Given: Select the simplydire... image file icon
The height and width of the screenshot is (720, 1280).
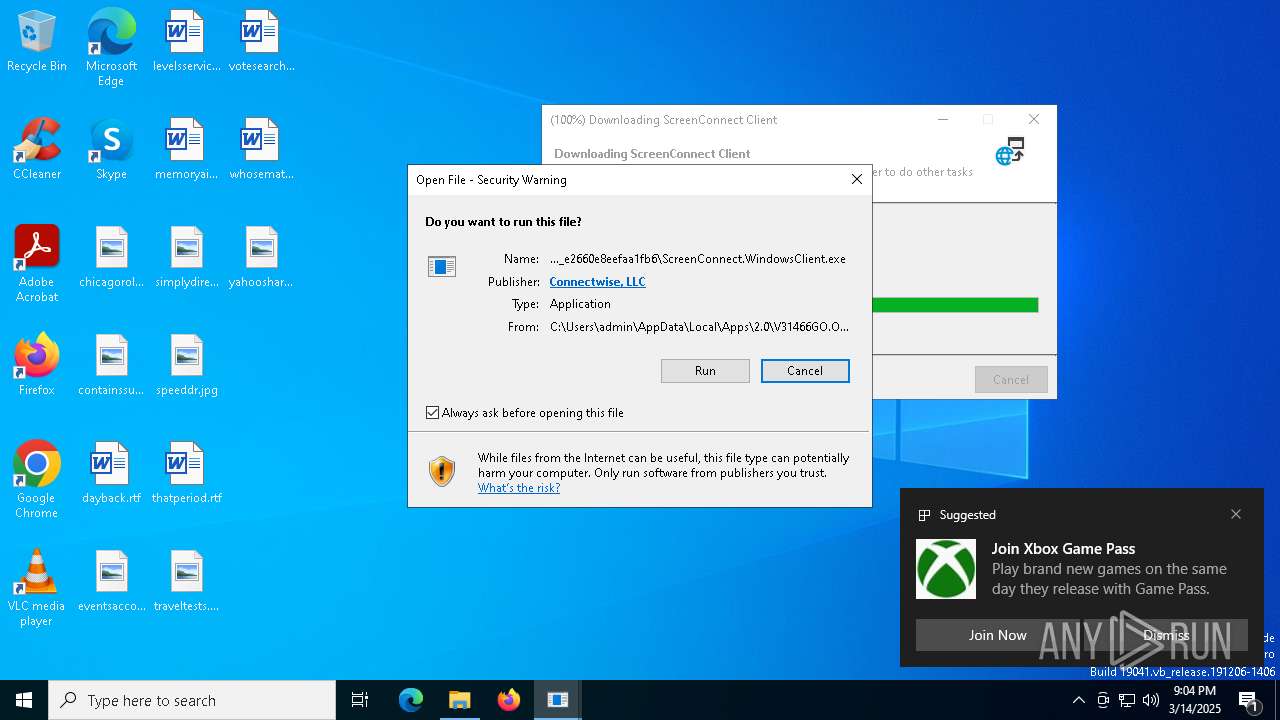Looking at the screenshot, I should [x=186, y=258].
